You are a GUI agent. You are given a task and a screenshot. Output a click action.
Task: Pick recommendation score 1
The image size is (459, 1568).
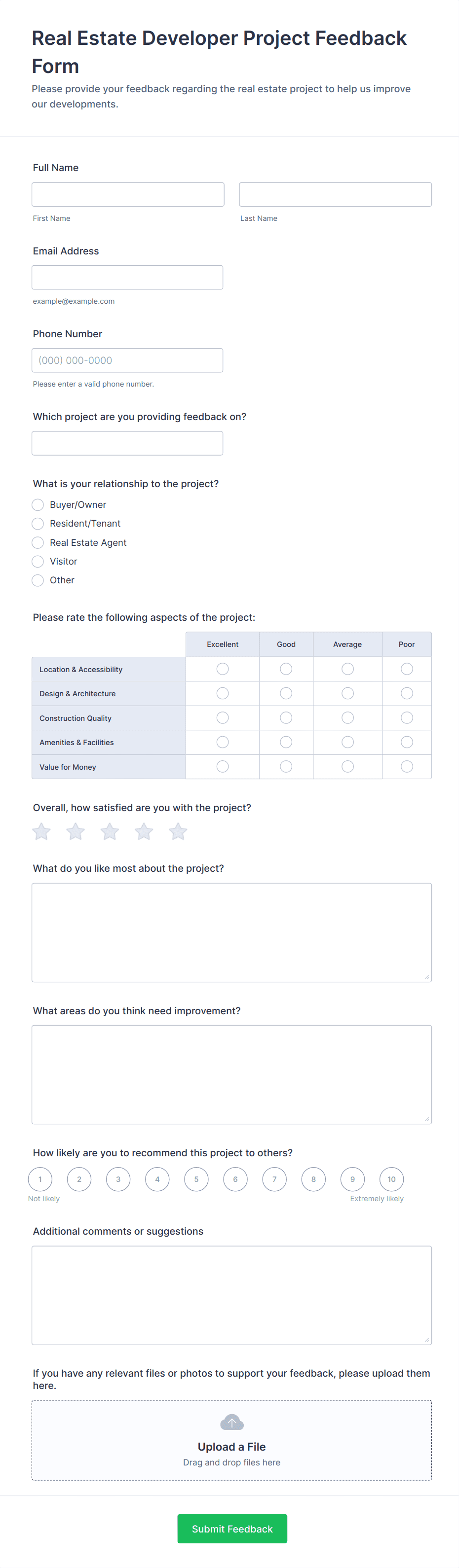point(40,1179)
